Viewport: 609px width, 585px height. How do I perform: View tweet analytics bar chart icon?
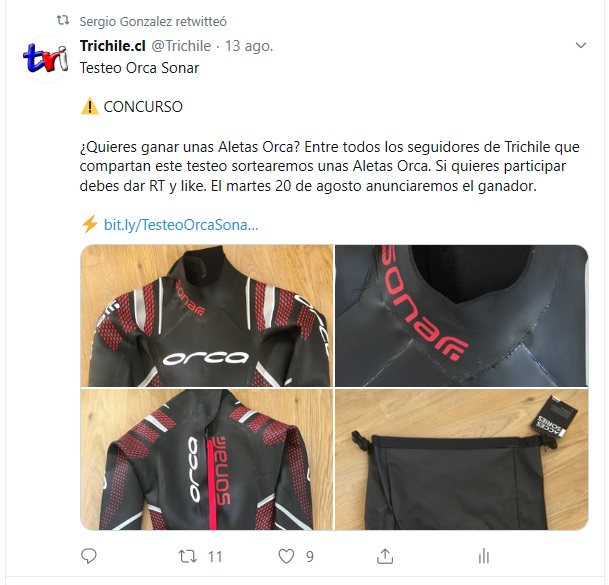(x=484, y=556)
